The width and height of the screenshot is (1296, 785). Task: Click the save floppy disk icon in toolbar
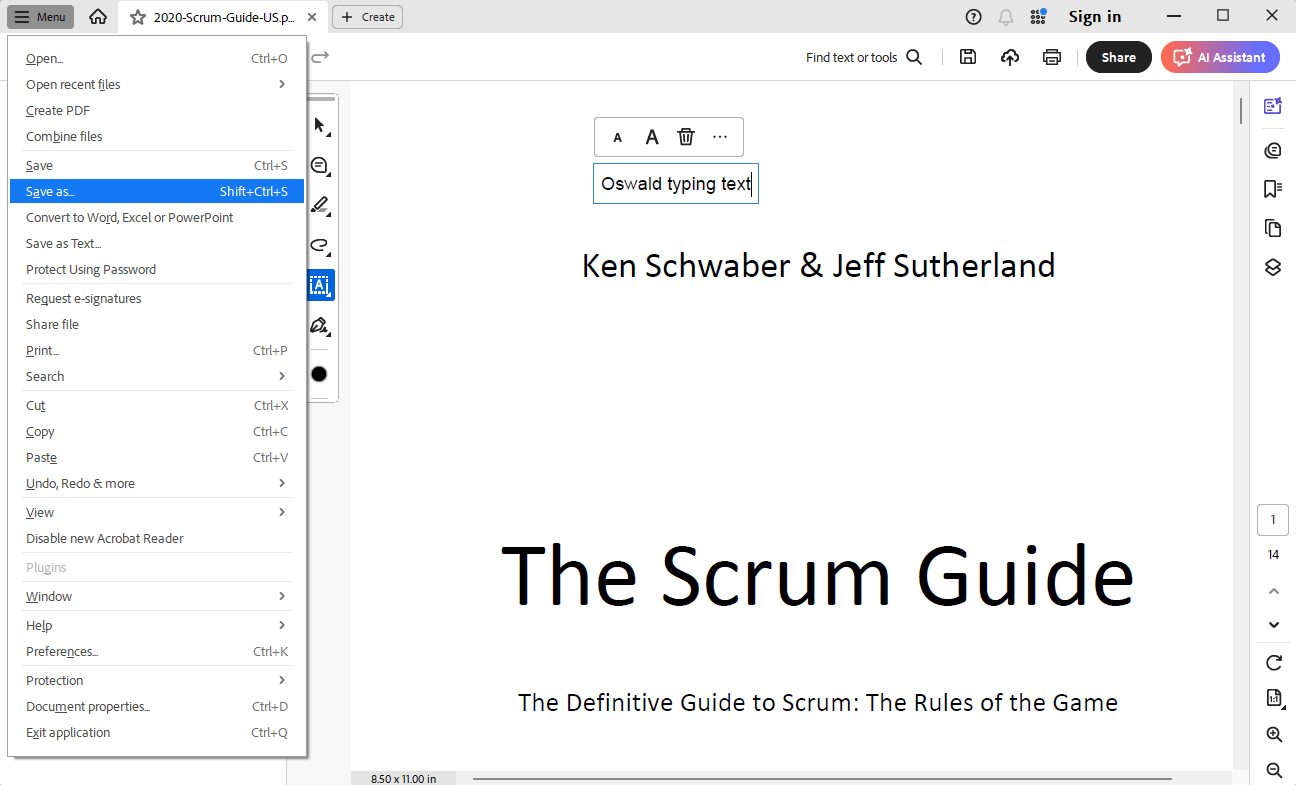(968, 57)
